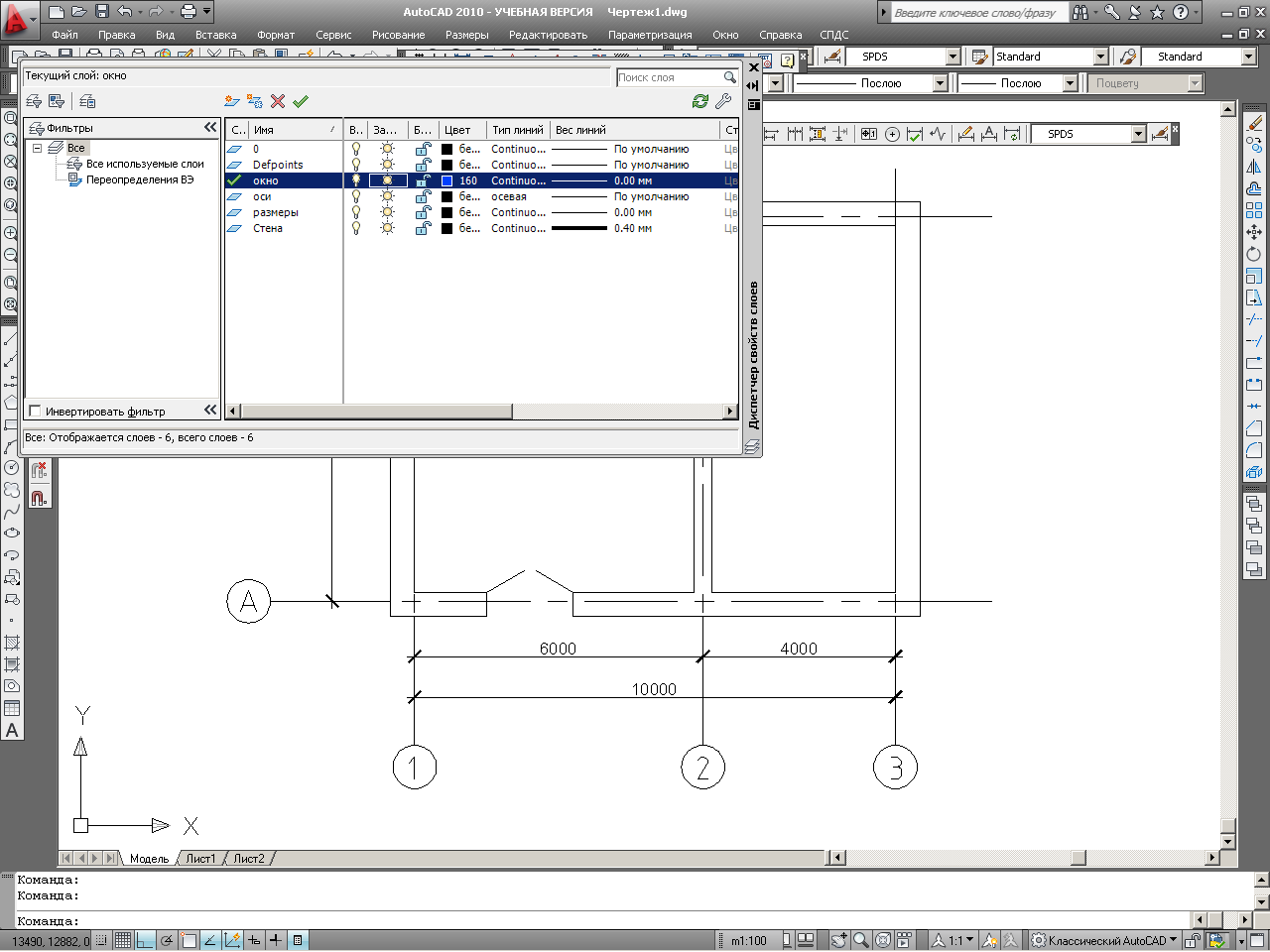Click the Save icon in quick access toolbar

[102, 12]
